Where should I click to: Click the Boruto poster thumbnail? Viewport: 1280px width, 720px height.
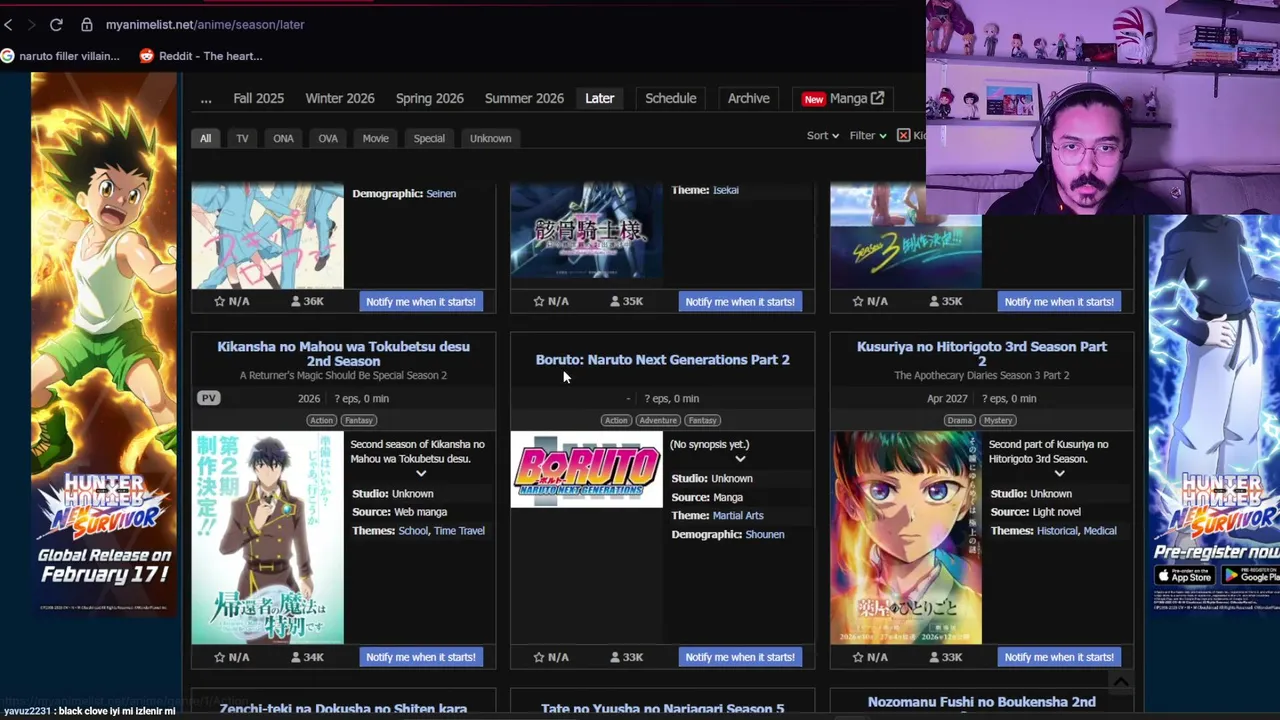586,469
